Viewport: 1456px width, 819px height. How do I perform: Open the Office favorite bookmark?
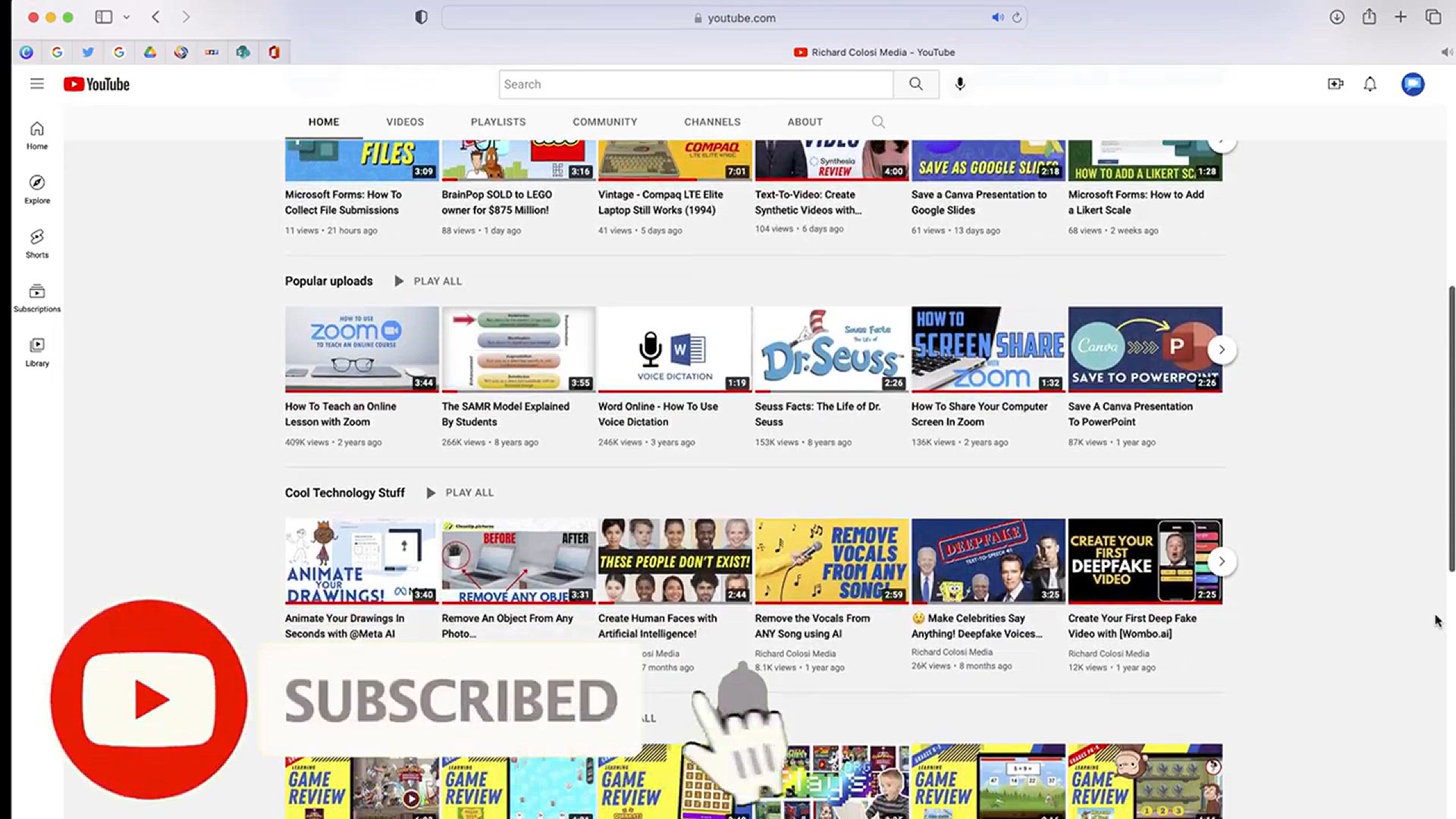pos(274,52)
